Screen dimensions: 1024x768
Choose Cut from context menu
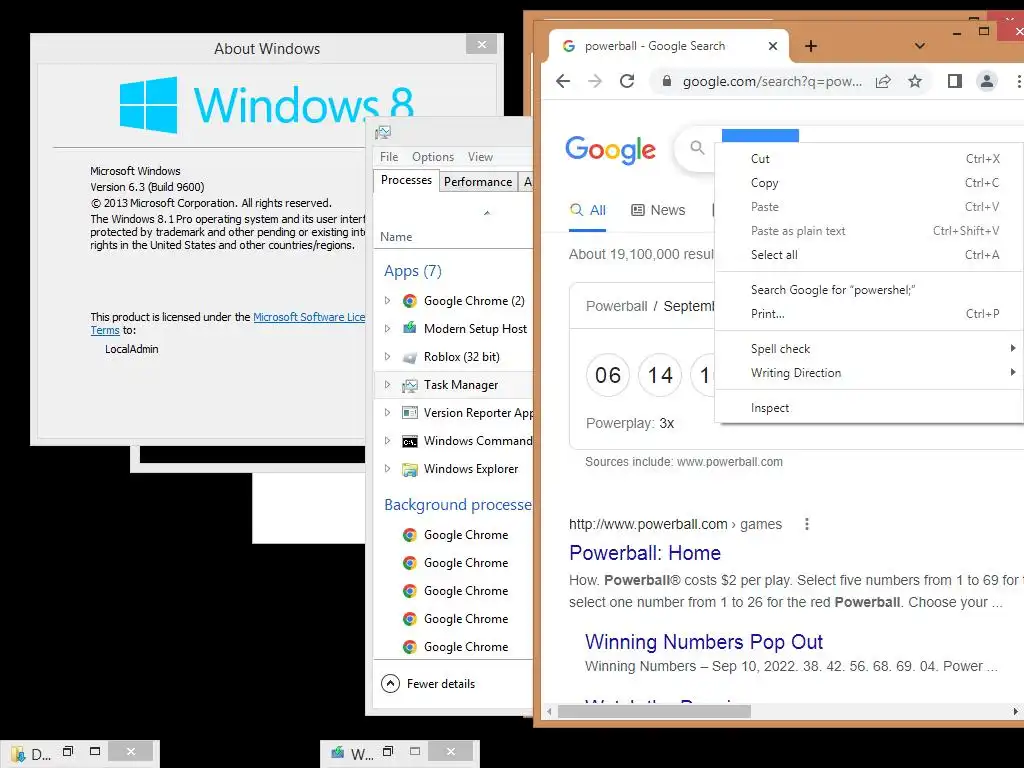point(869,159)
